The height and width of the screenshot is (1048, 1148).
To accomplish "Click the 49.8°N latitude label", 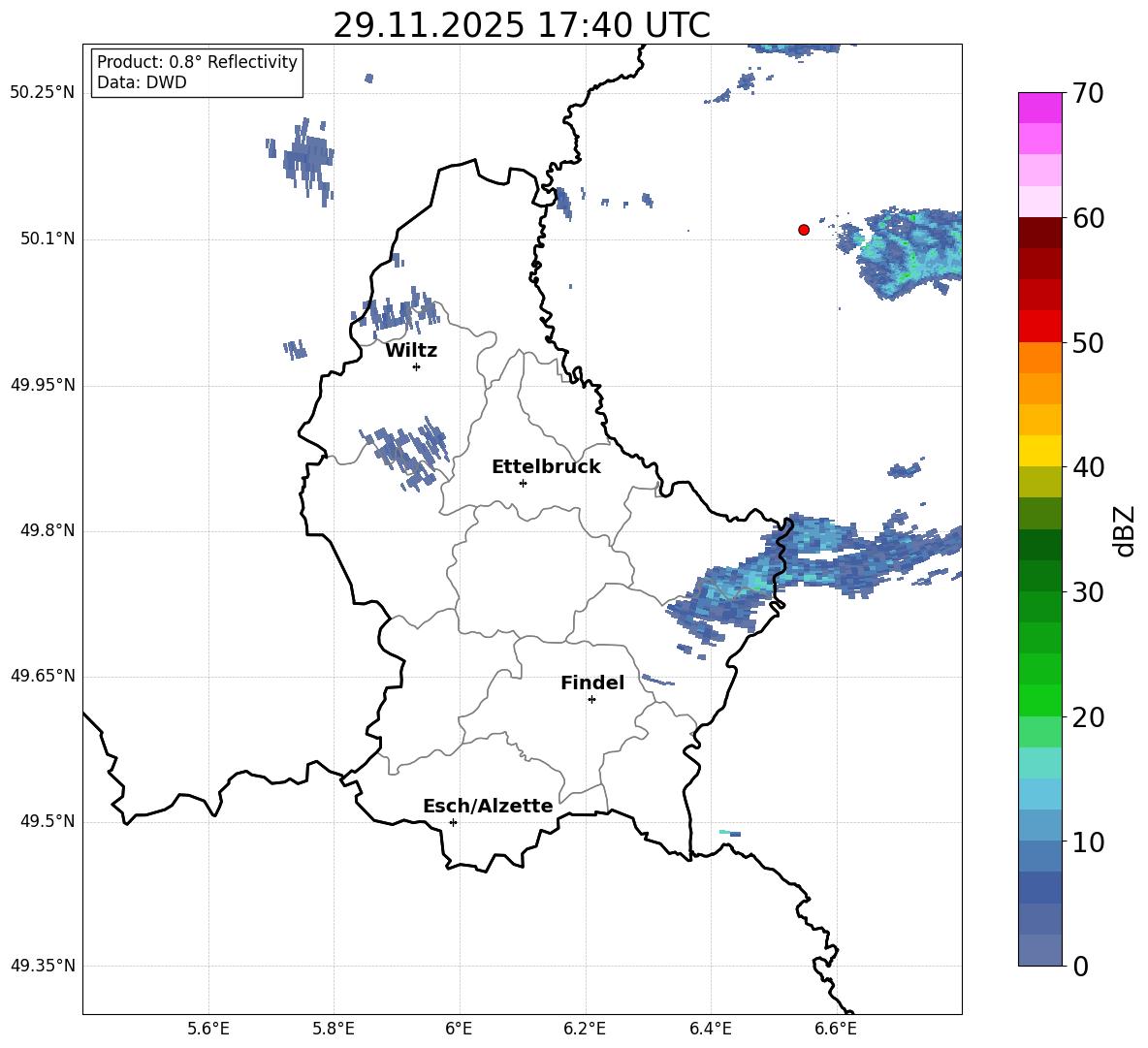I will tap(48, 530).
